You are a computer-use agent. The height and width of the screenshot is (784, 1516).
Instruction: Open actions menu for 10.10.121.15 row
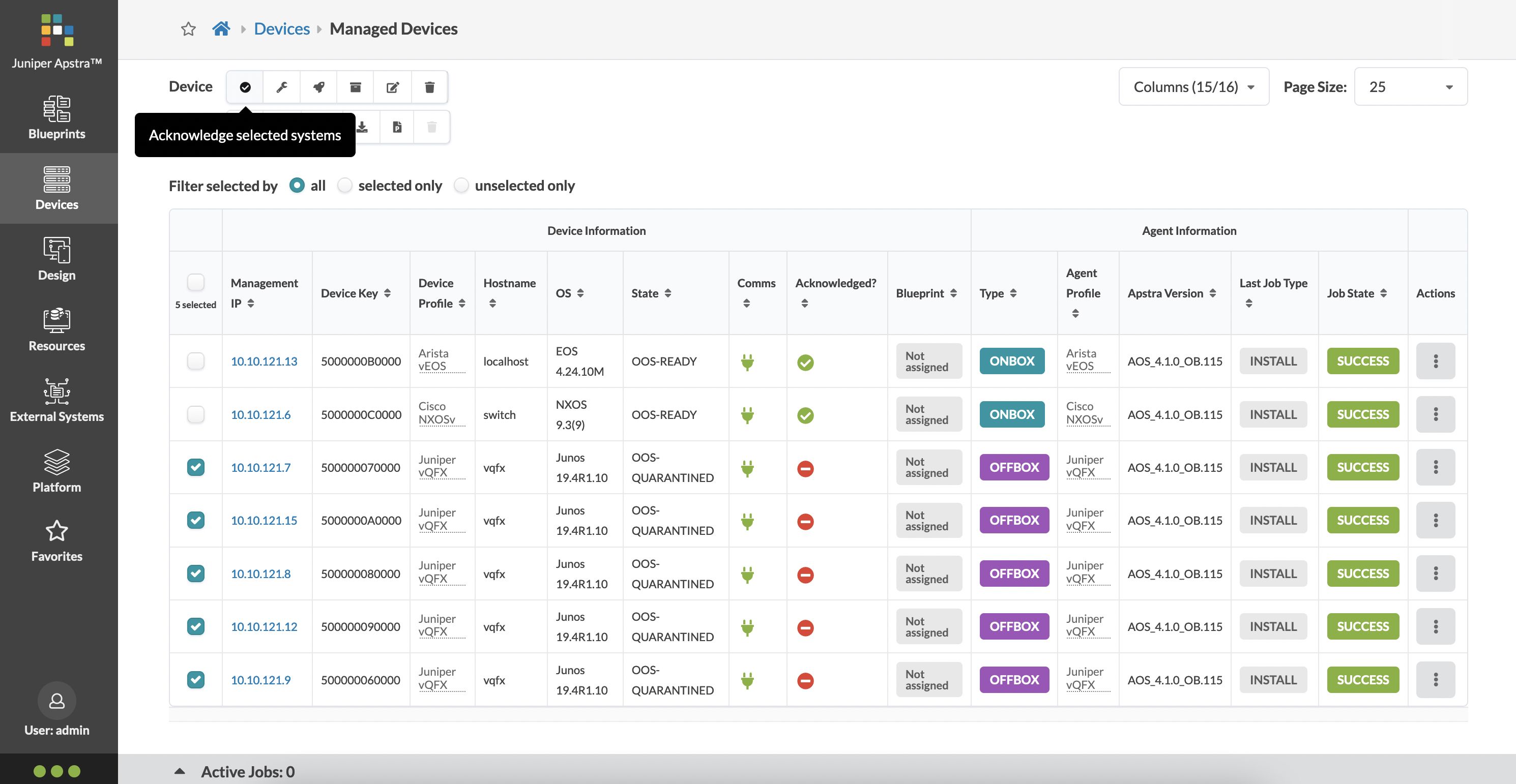pyautogui.click(x=1436, y=520)
